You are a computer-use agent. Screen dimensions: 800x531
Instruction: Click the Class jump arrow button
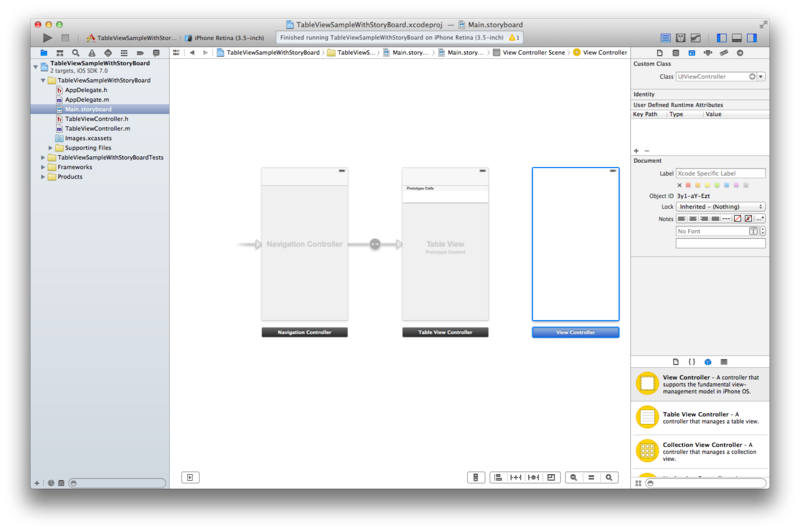pyautogui.click(x=752, y=77)
